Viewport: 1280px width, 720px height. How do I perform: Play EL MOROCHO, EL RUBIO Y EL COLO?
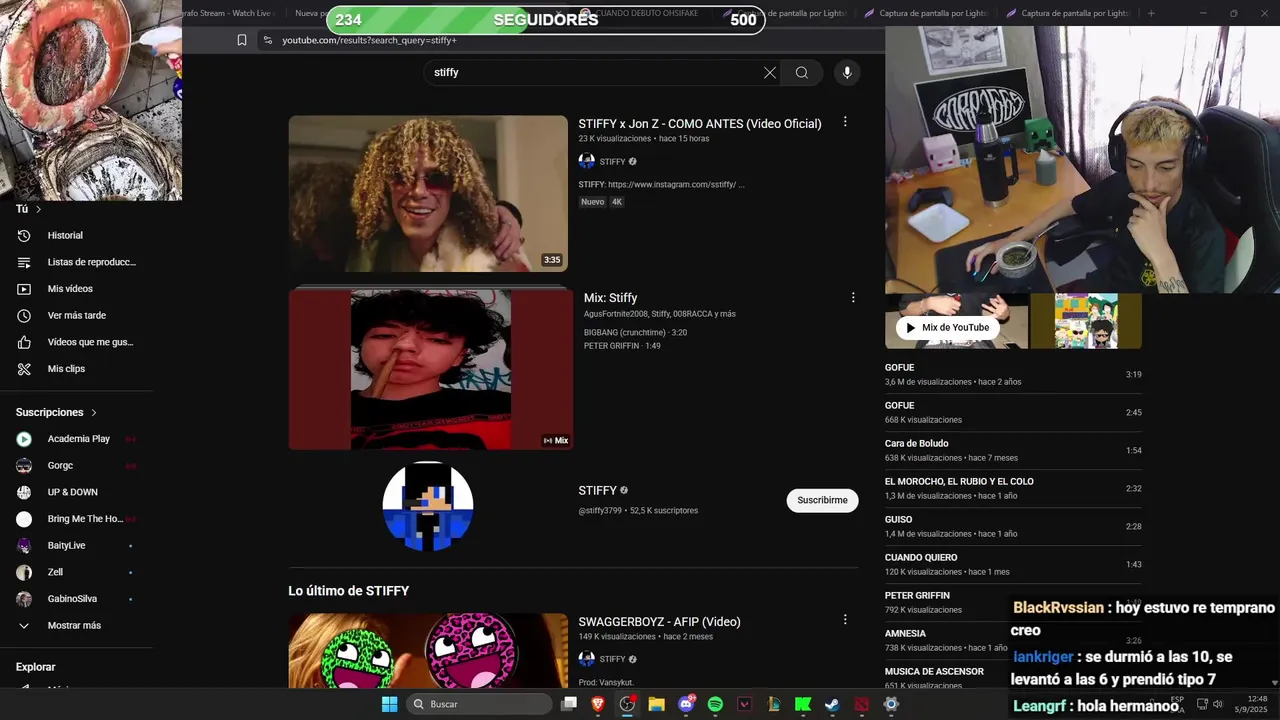(x=1013, y=489)
